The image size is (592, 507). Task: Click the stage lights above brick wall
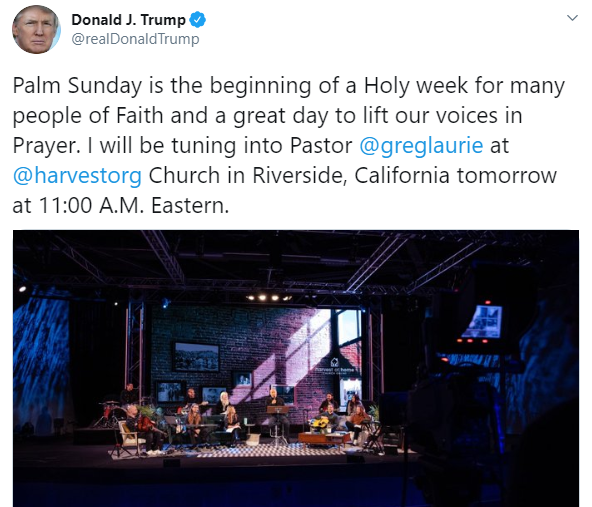click(x=269, y=298)
